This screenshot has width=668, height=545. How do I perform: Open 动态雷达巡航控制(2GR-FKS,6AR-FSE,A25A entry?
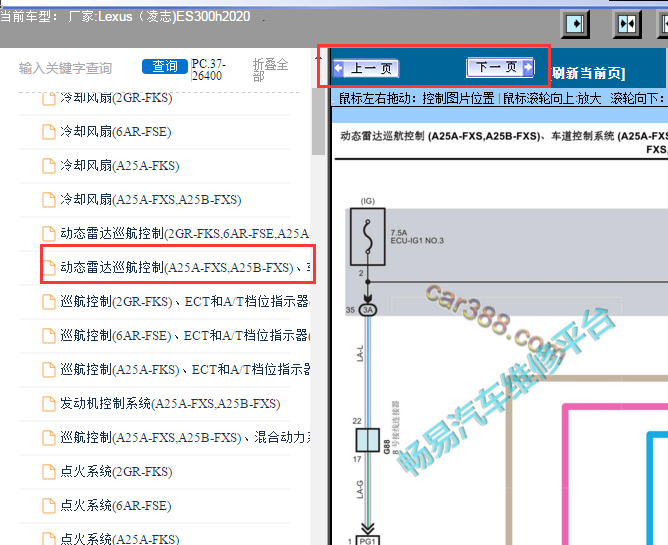coord(184,234)
